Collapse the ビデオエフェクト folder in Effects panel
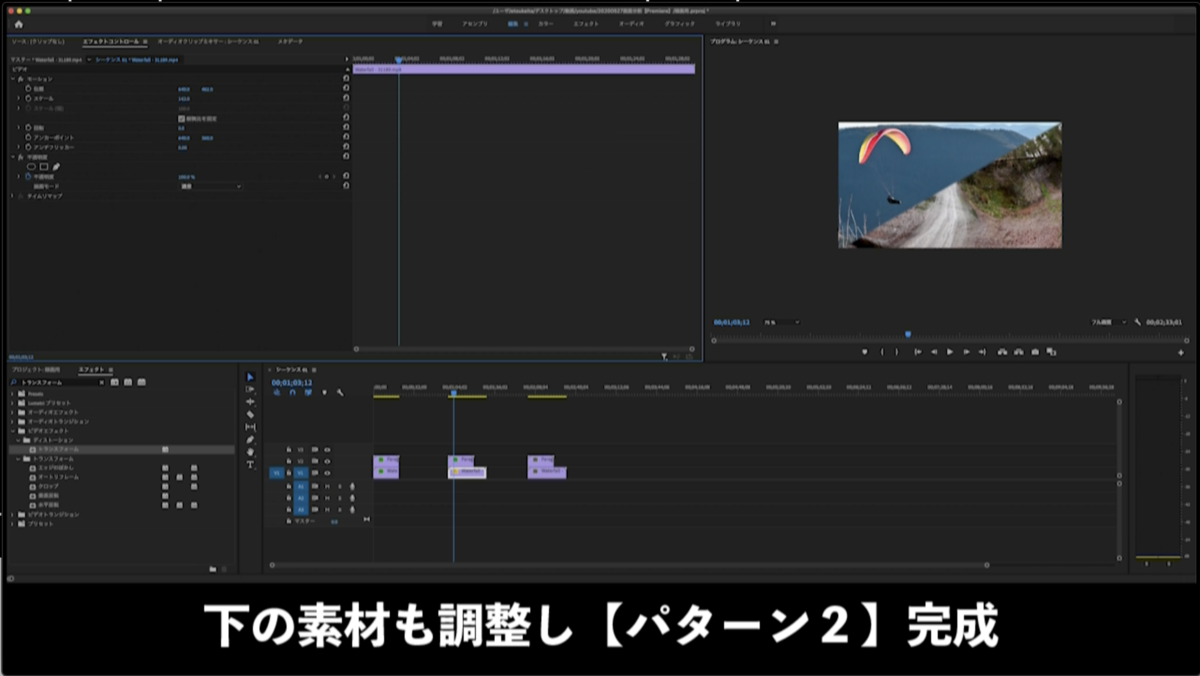 (x=12, y=428)
